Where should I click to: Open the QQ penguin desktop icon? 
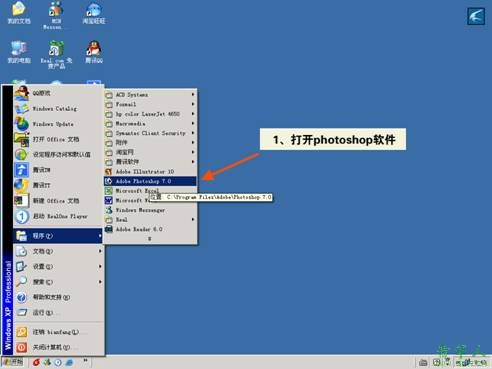(x=94, y=48)
